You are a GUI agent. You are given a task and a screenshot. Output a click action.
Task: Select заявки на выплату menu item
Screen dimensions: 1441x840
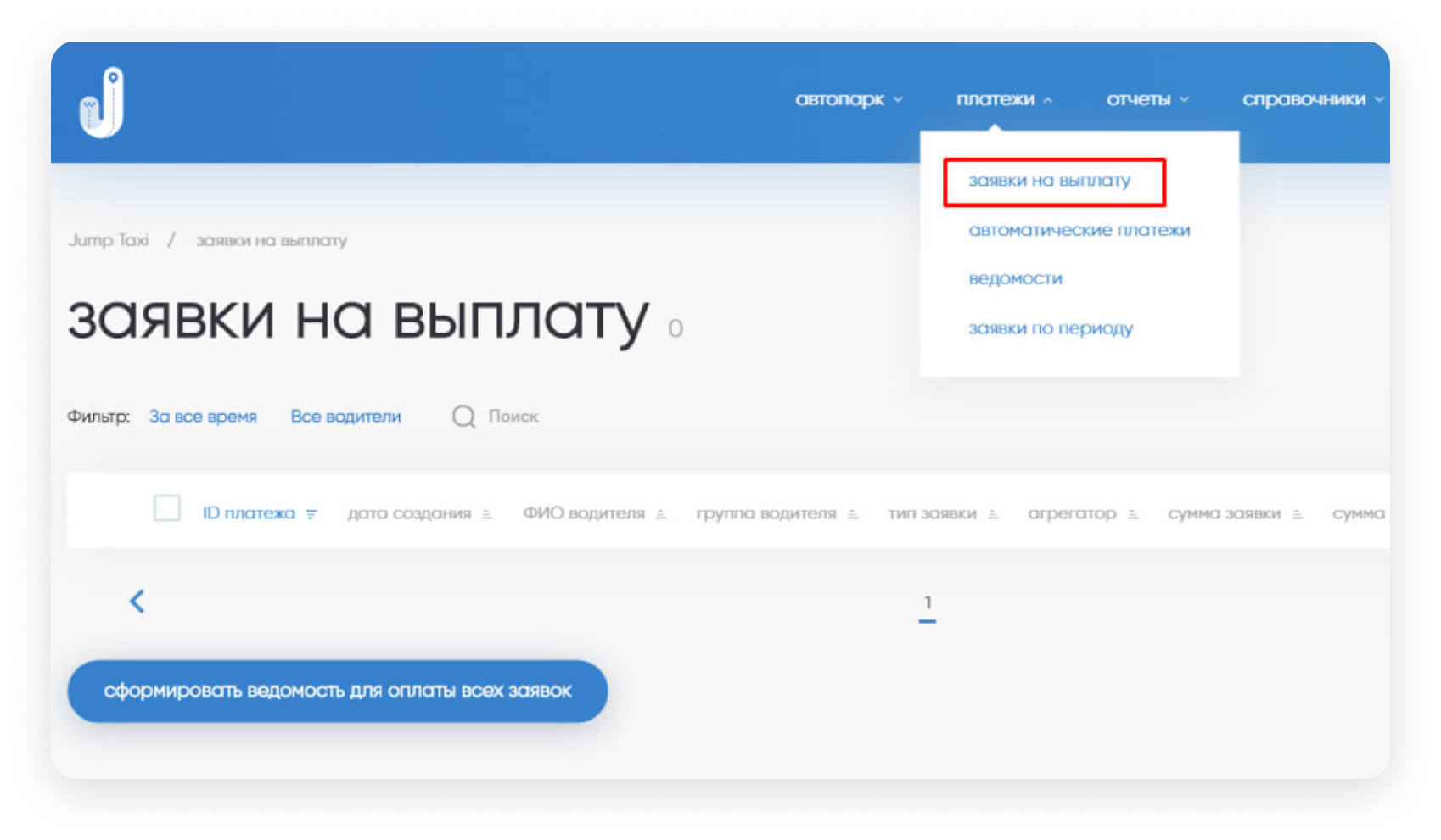coord(1049,181)
